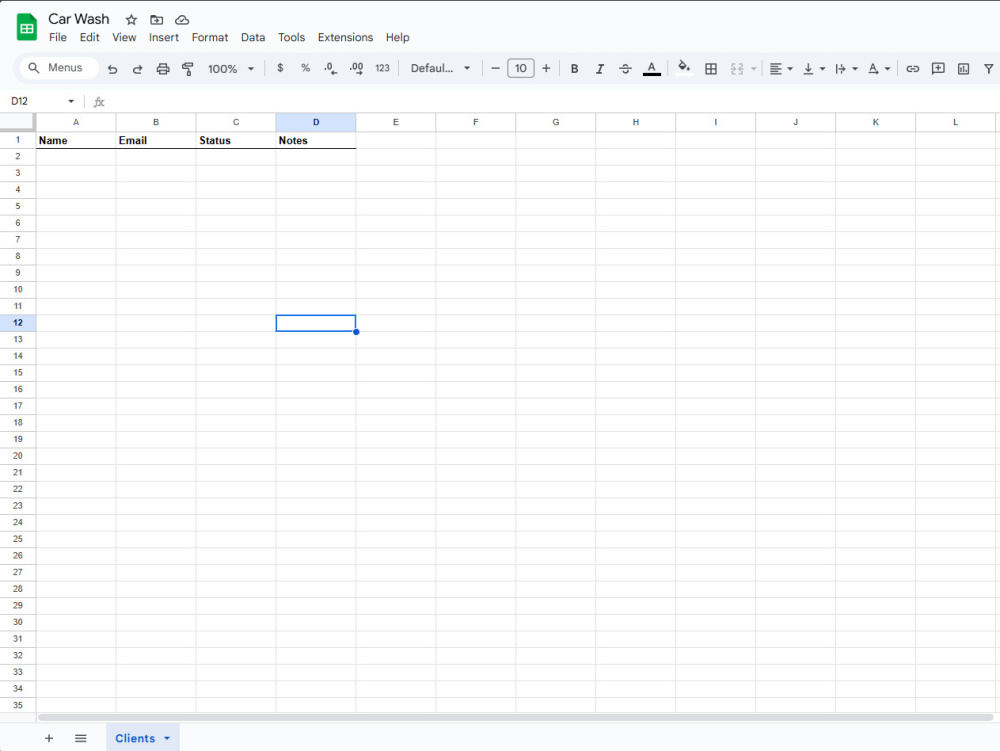This screenshot has width=1000, height=751.
Task: Open horizontal align dropdown
Action: (x=781, y=69)
